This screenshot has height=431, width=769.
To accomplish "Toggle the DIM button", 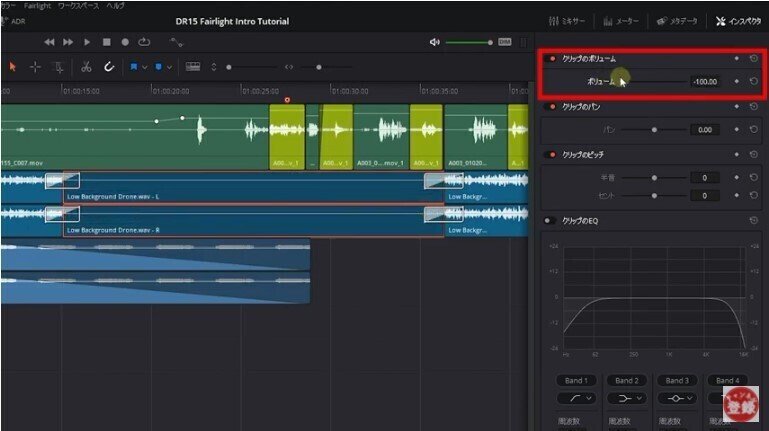I will (505, 42).
